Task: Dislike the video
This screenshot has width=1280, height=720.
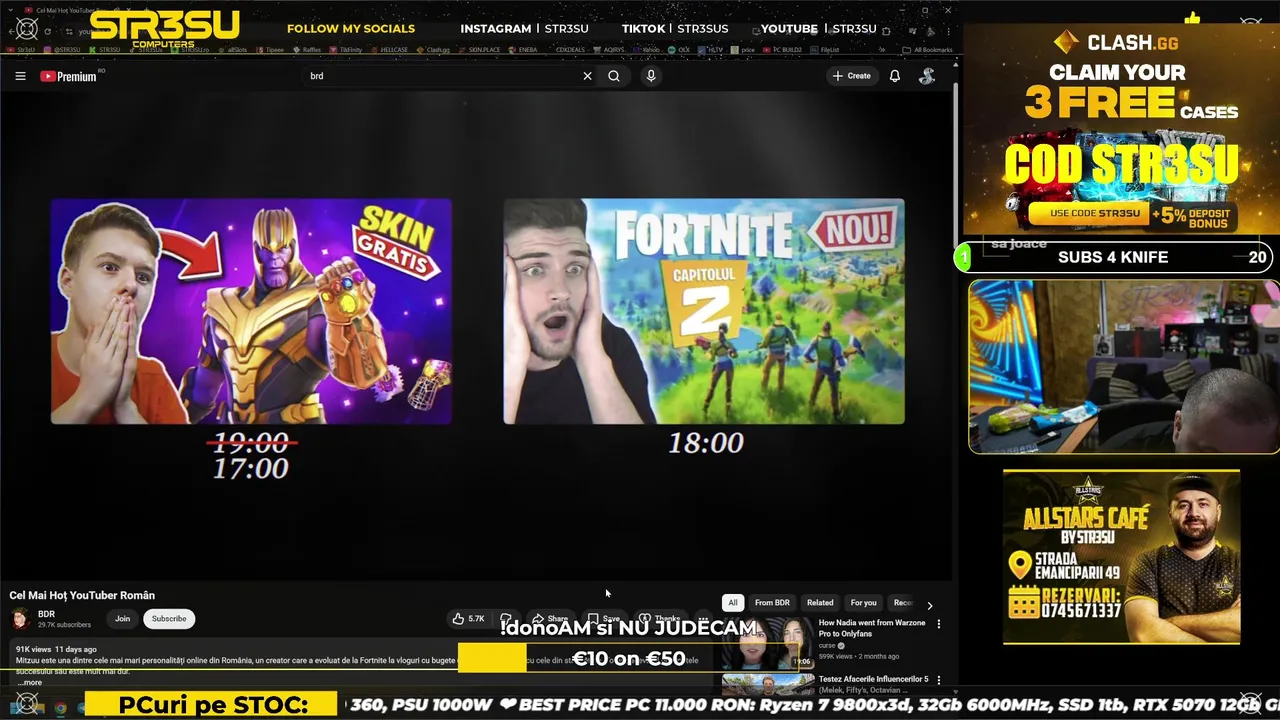Action: [x=506, y=619]
